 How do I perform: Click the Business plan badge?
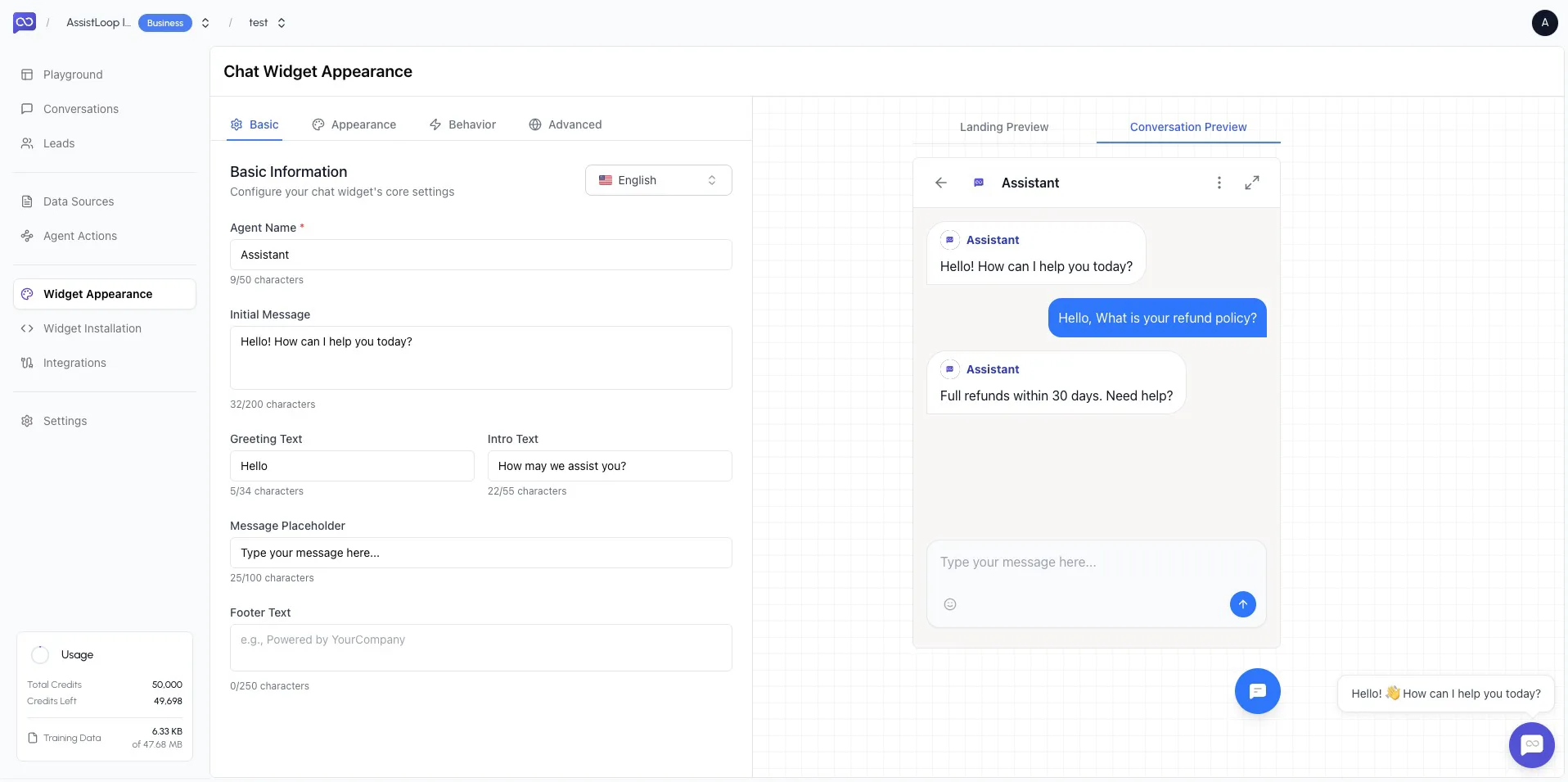coord(165,23)
